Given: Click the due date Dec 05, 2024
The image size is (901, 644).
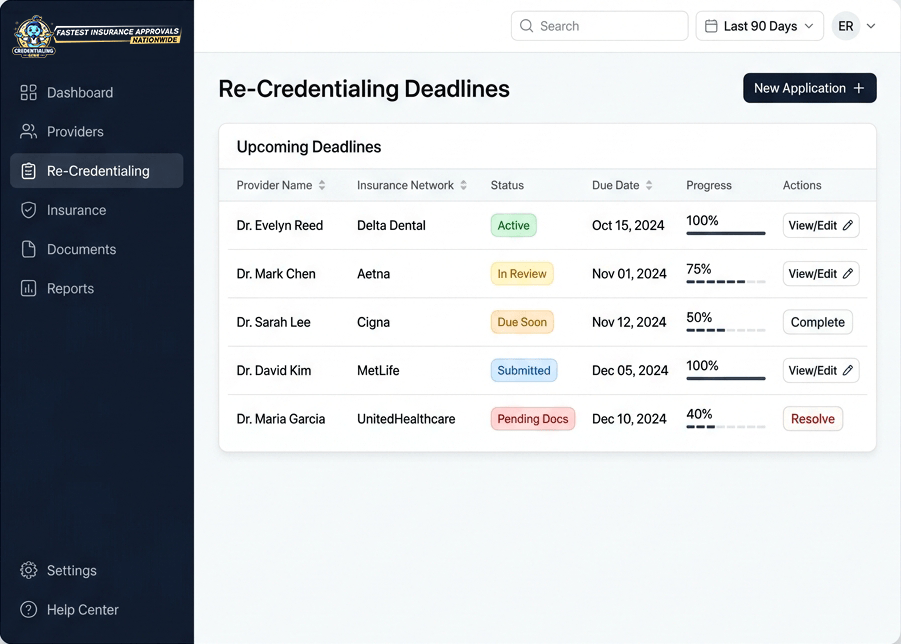Looking at the screenshot, I should click(x=630, y=370).
